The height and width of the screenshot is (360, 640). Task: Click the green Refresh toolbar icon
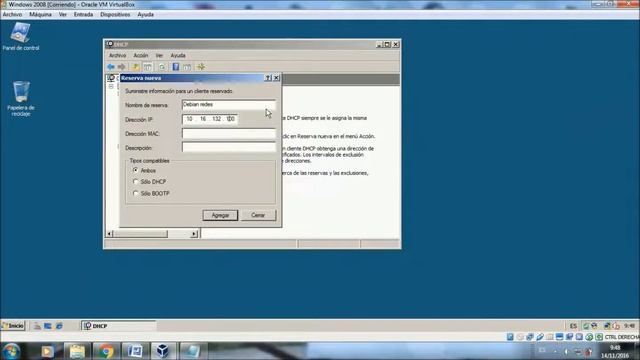(x=162, y=67)
